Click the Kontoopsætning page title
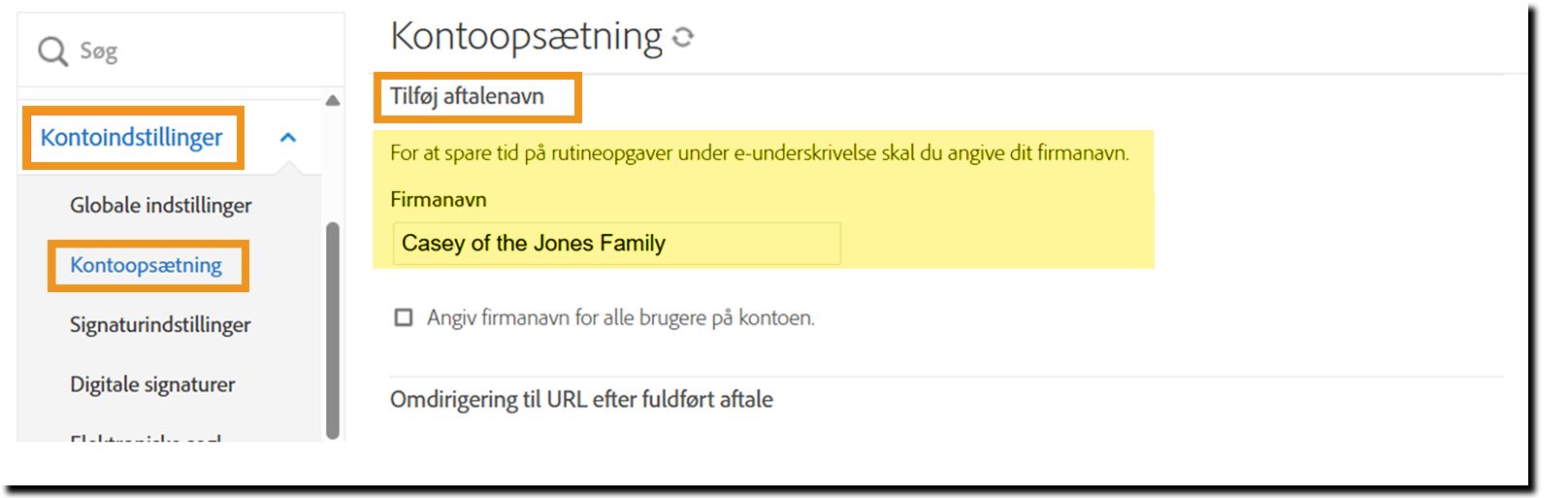Screen dimensions: 1568x498 point(526,37)
